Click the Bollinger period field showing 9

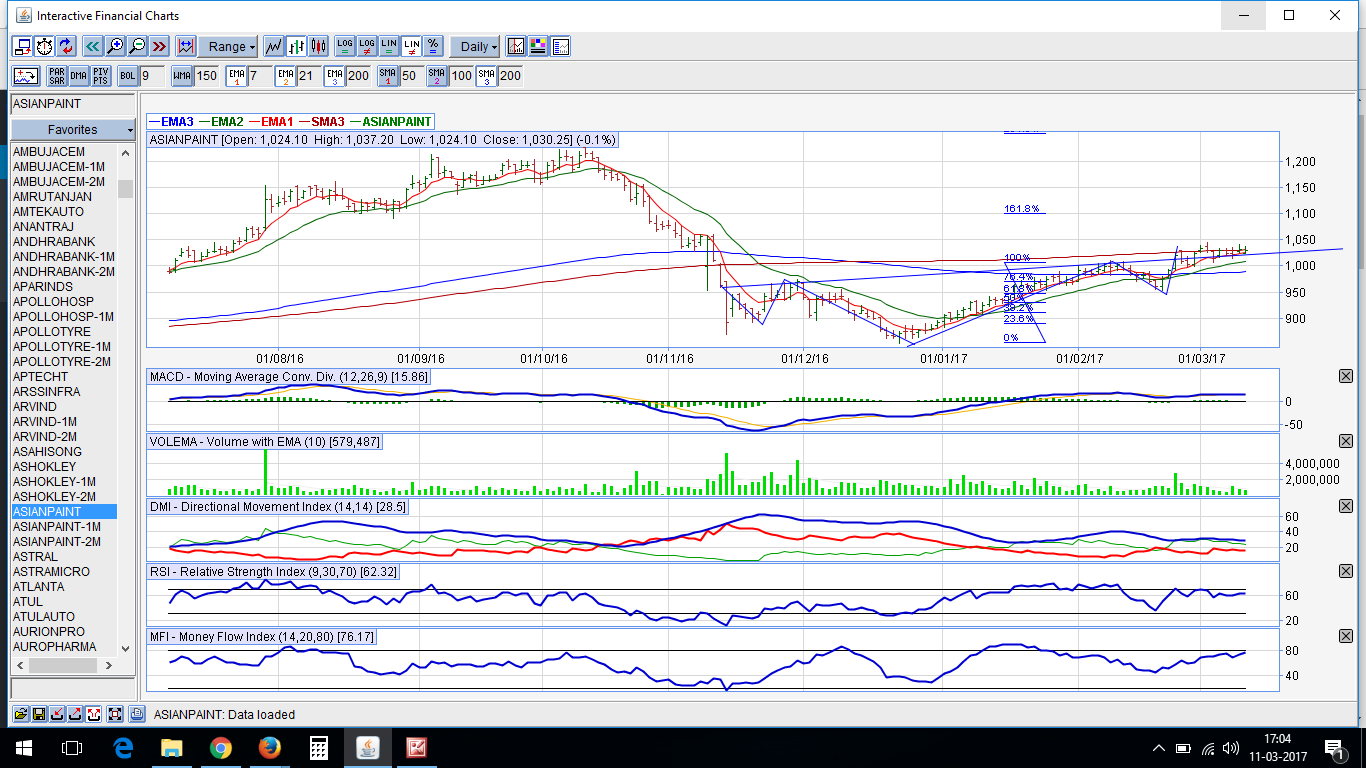152,76
